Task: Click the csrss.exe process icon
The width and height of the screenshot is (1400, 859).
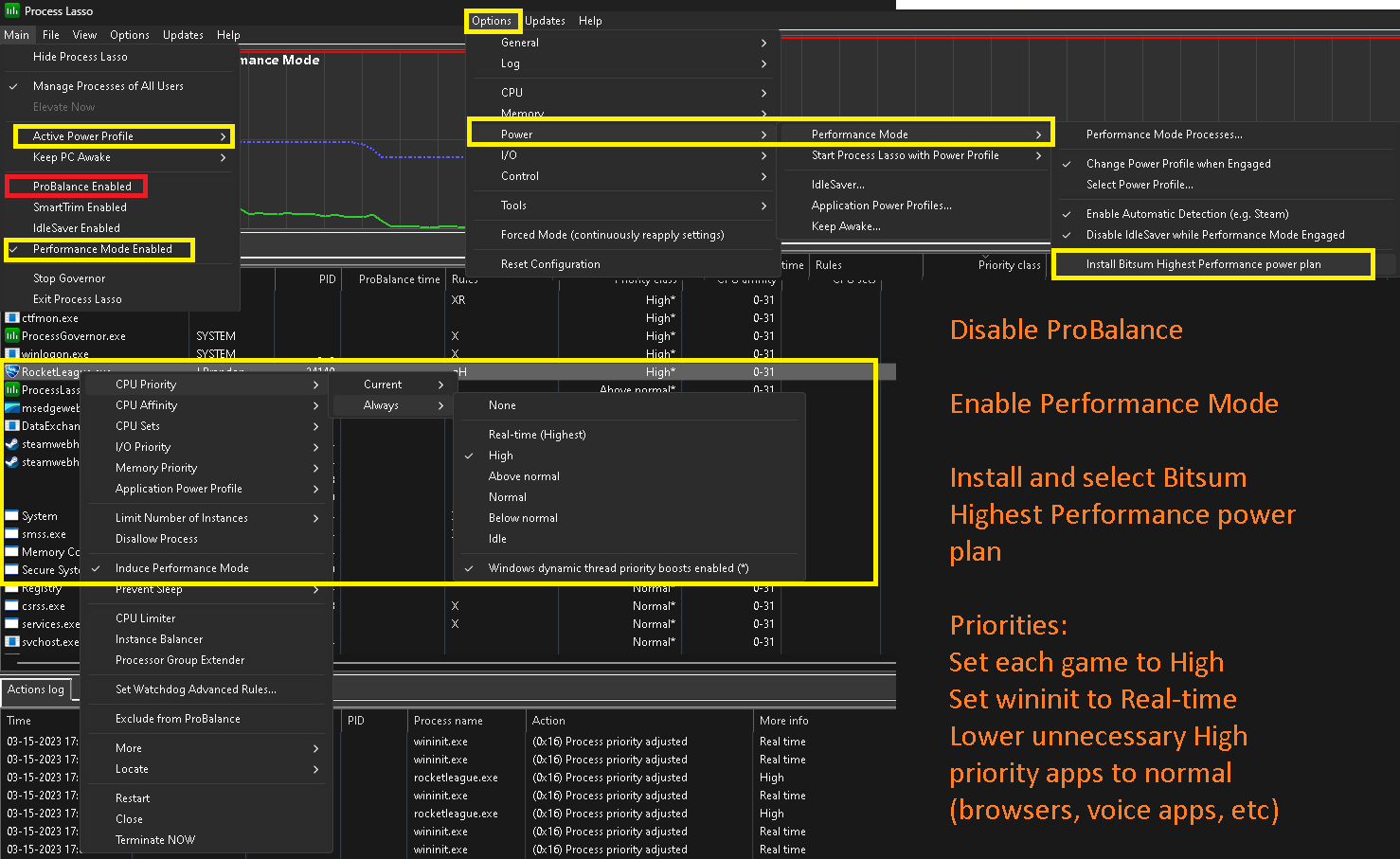Action: tap(12, 606)
